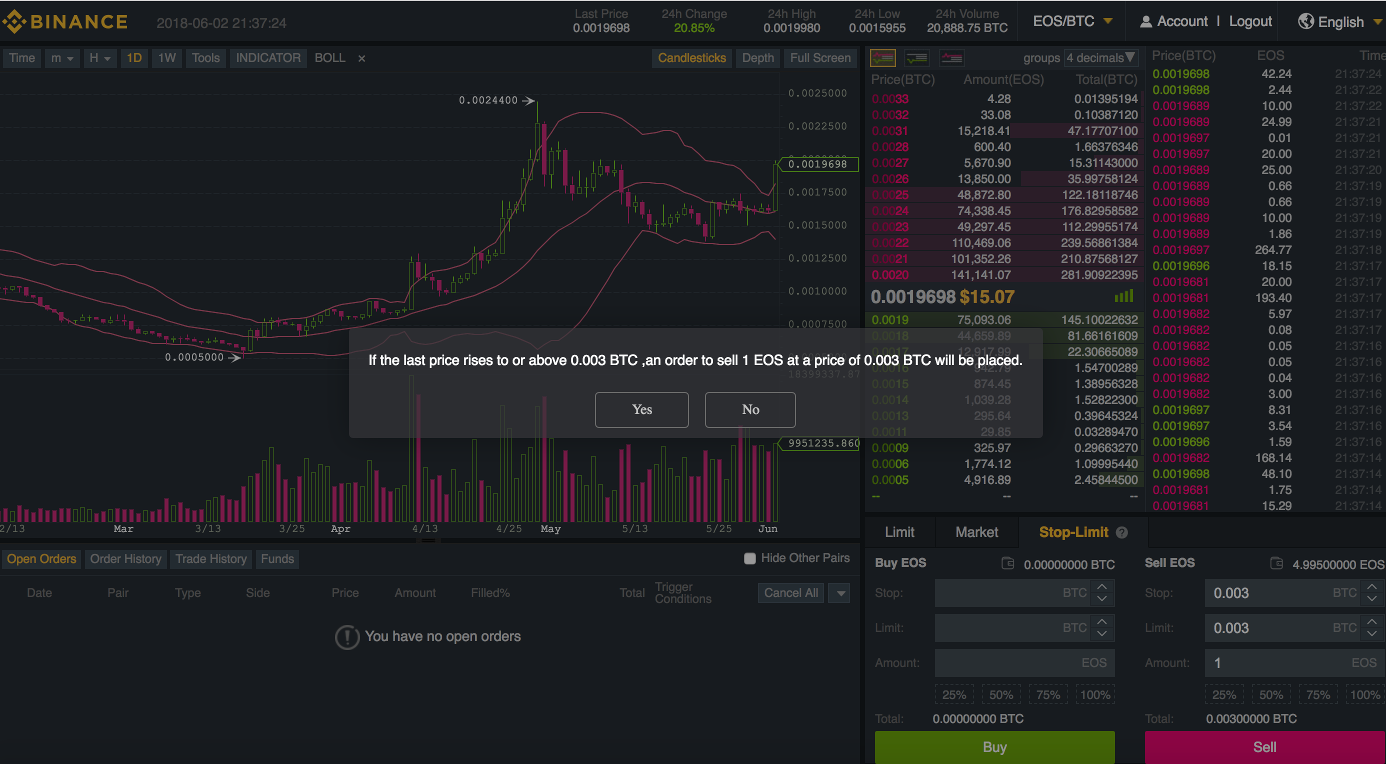Open the Trade History tab
The height and width of the screenshot is (764, 1386).
tap(211, 559)
